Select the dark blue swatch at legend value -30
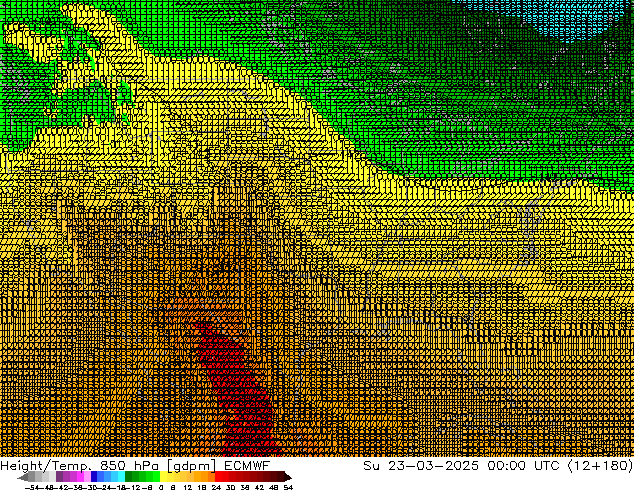634x490 pixels. [x=94, y=477]
